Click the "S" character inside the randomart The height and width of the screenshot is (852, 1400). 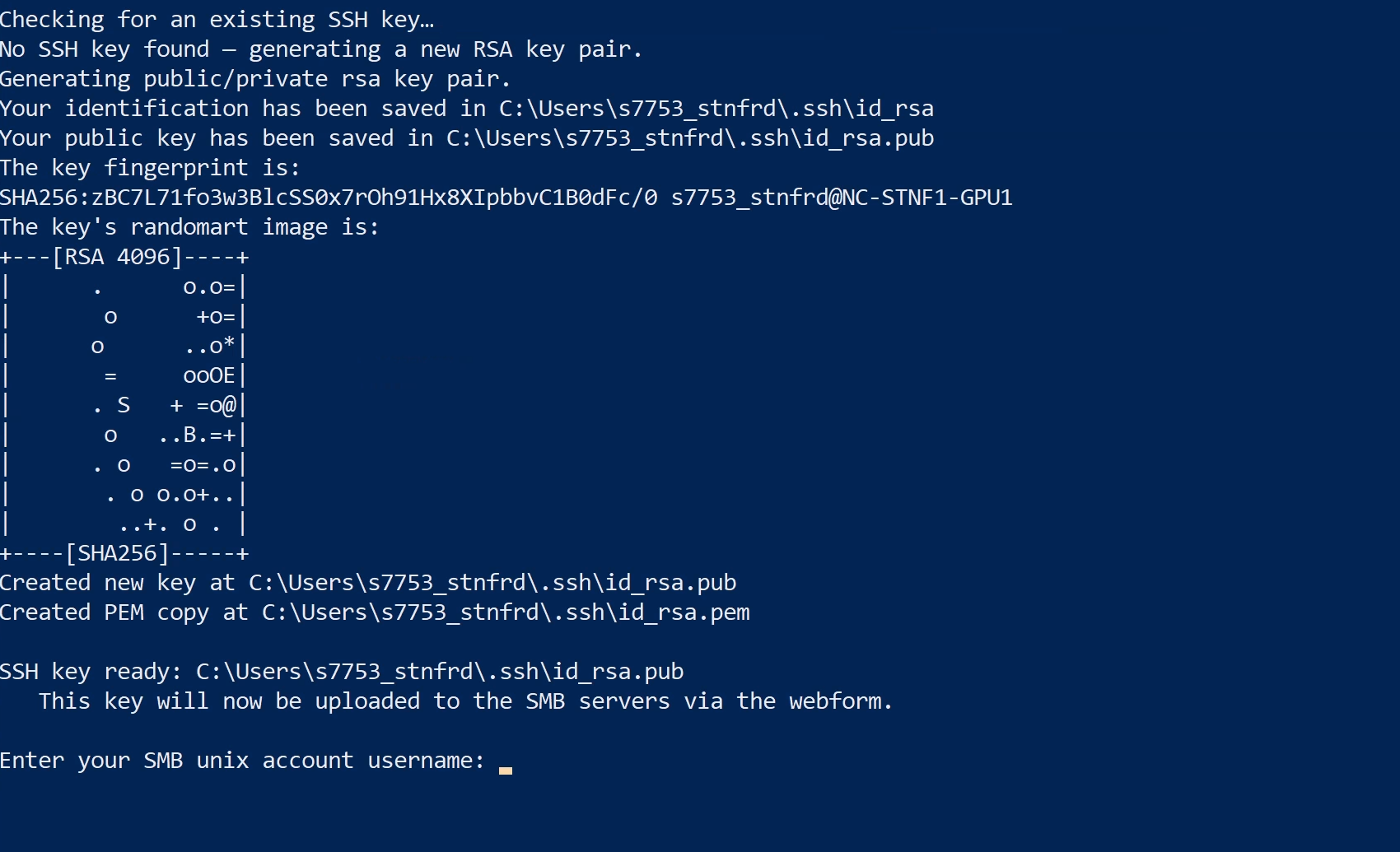pyautogui.click(x=124, y=405)
